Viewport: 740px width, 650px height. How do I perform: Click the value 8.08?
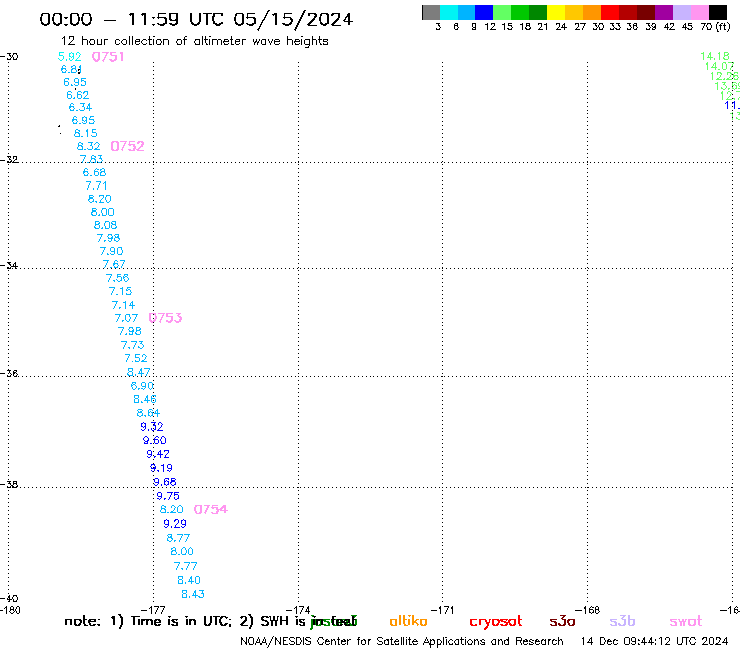(105, 225)
